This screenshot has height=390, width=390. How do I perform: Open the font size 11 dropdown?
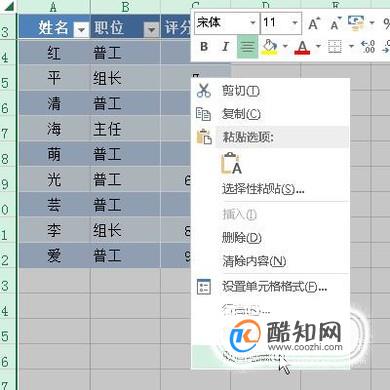[x=295, y=23]
